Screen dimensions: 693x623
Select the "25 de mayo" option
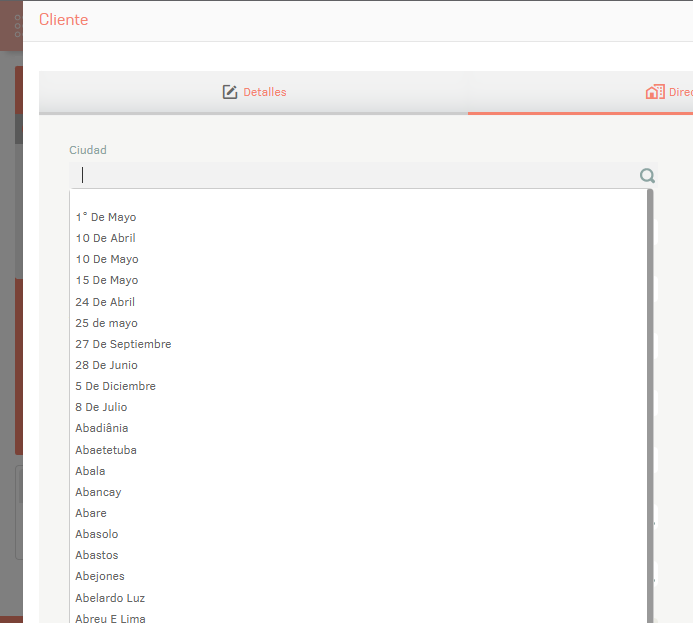(358, 323)
